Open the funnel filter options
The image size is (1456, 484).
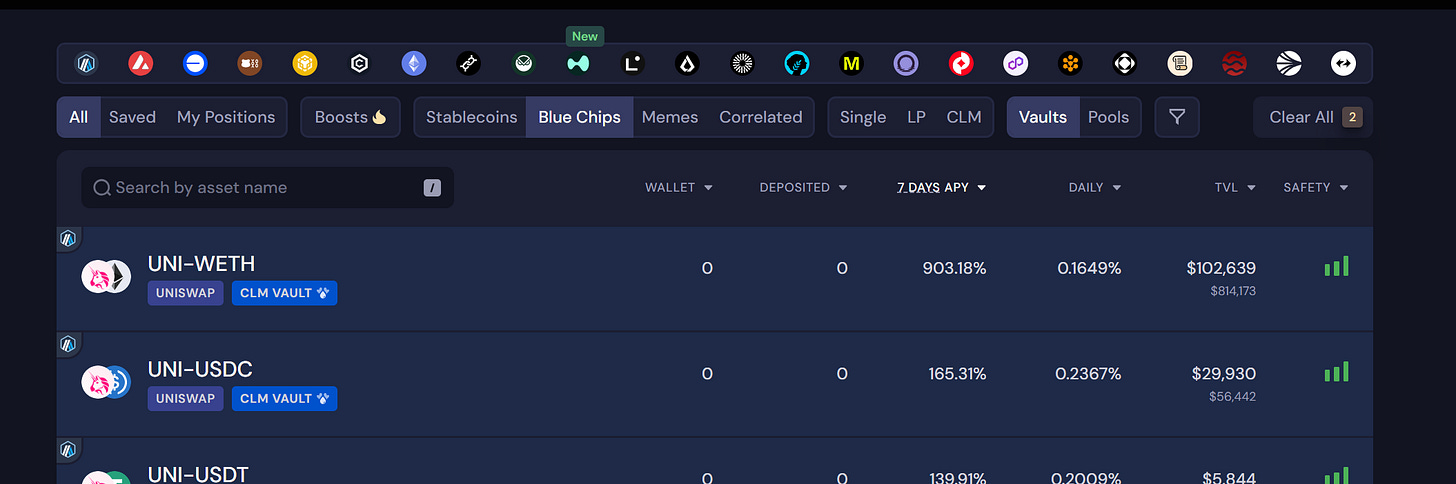(1177, 117)
